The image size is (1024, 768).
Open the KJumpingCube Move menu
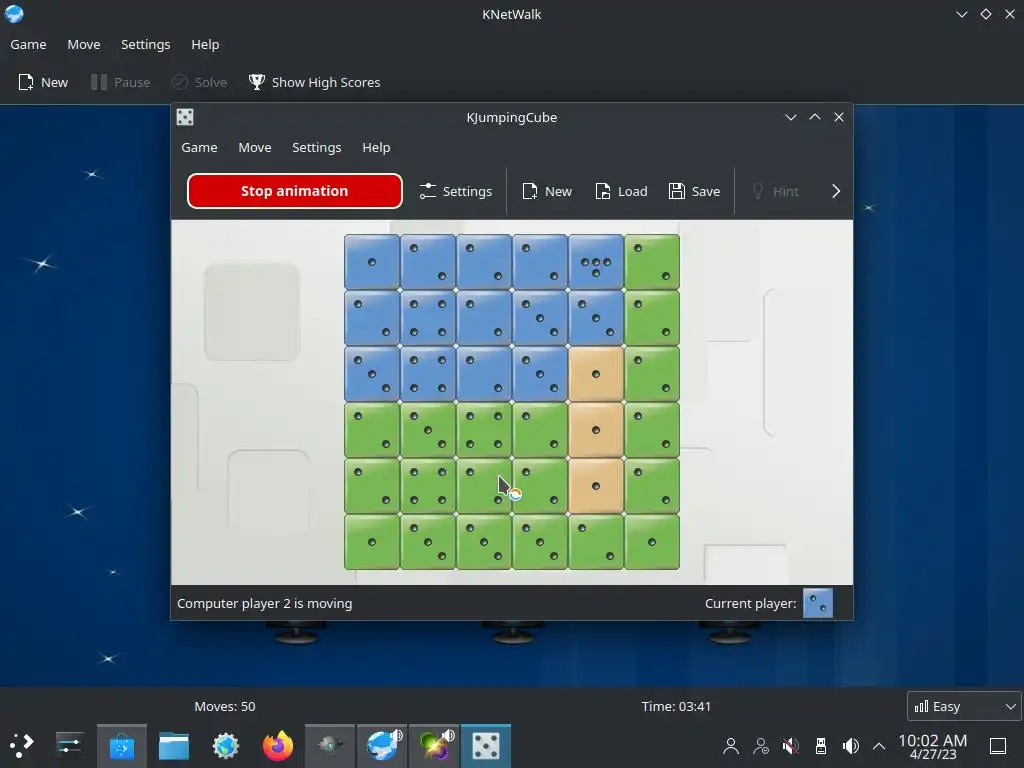click(255, 148)
